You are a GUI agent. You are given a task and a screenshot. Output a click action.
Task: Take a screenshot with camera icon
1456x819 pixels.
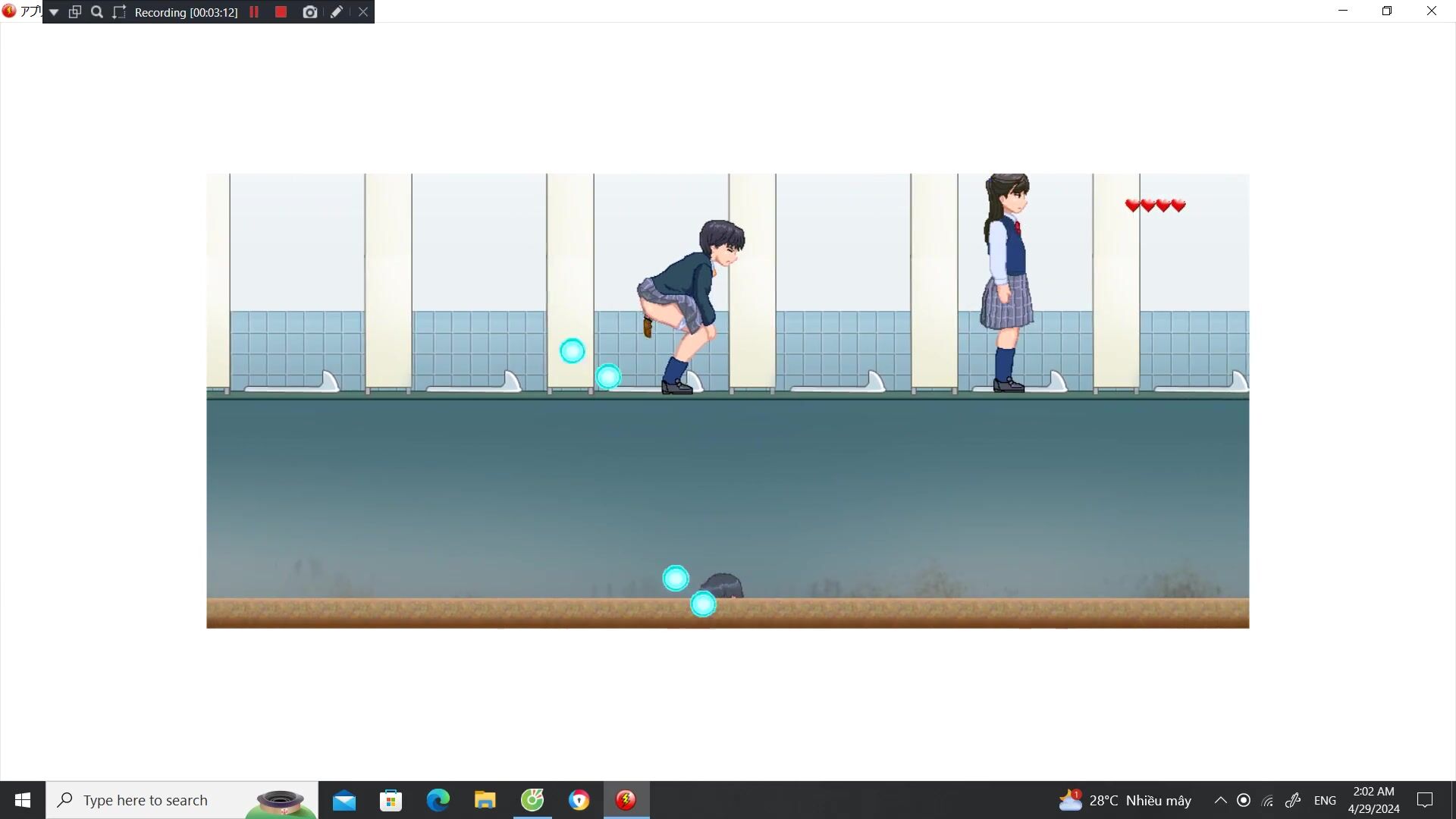point(309,12)
